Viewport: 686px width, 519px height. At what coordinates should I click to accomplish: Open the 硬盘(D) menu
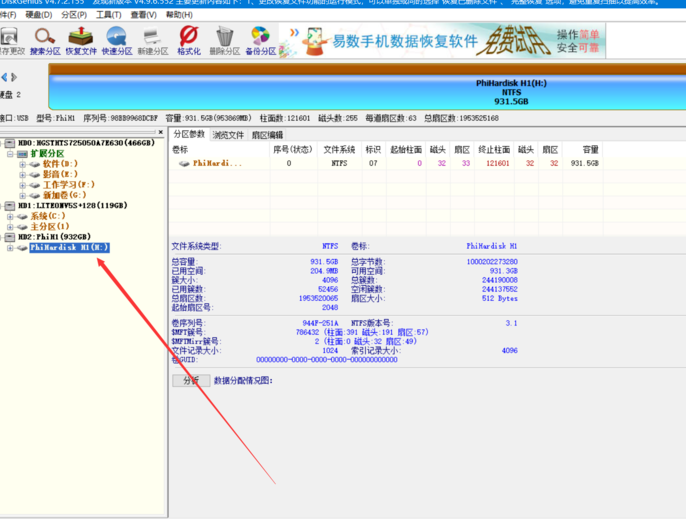[x=38, y=15]
